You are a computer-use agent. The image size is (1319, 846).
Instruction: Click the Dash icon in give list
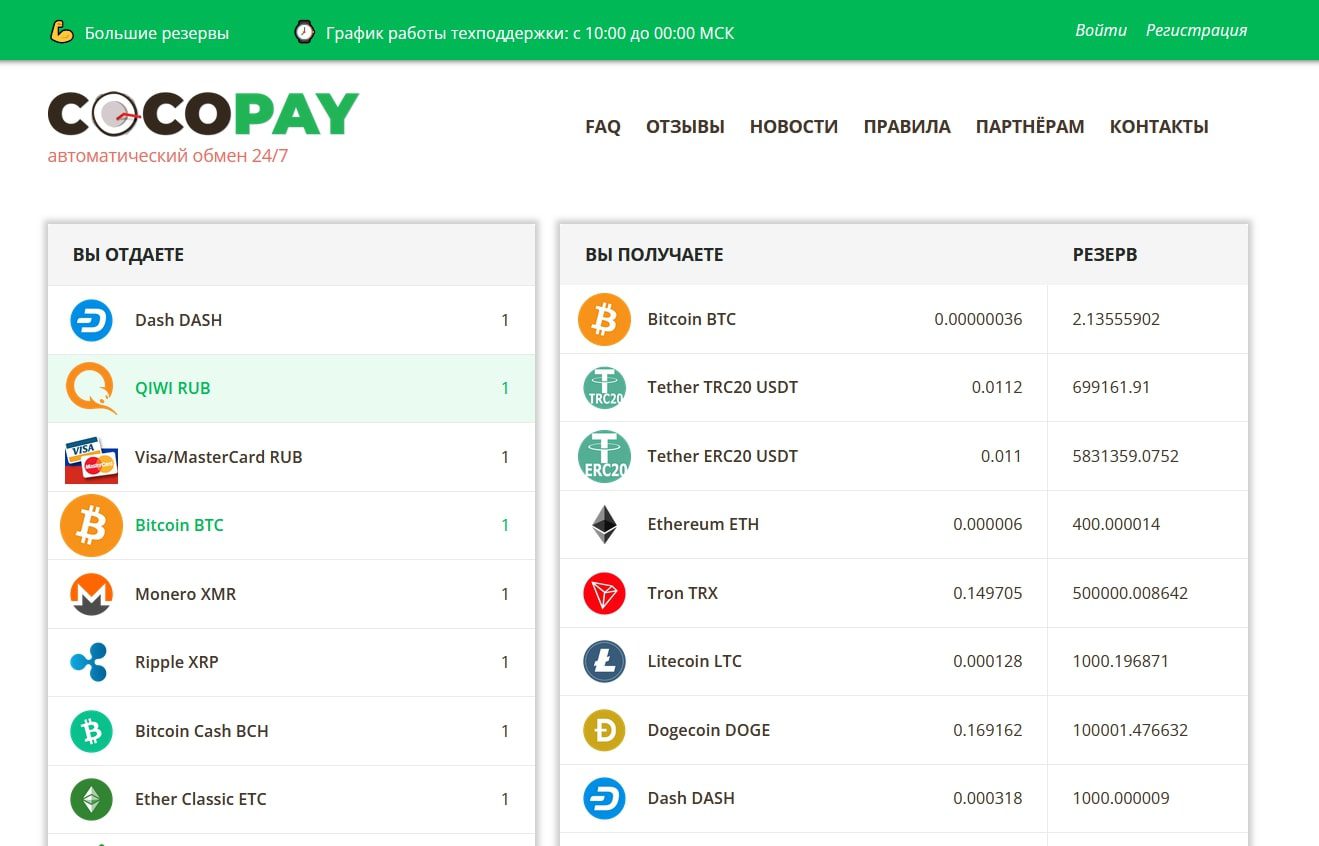point(91,321)
